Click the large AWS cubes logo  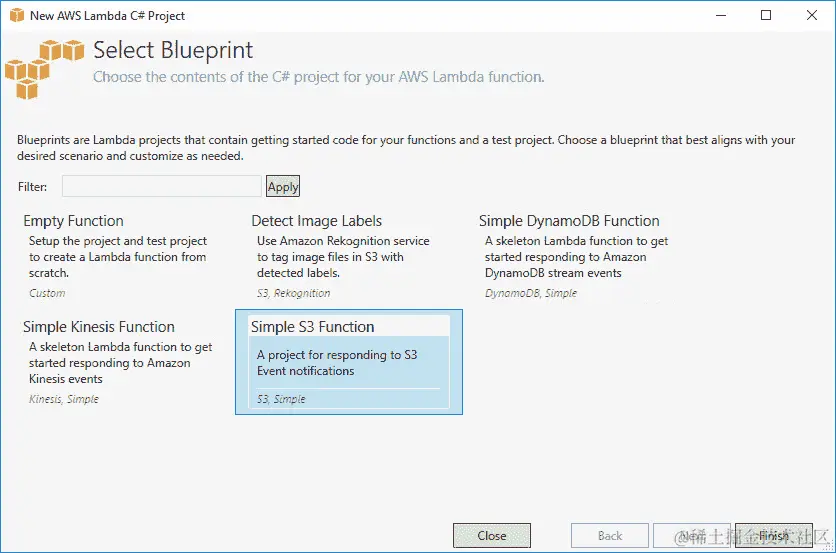pos(44,68)
